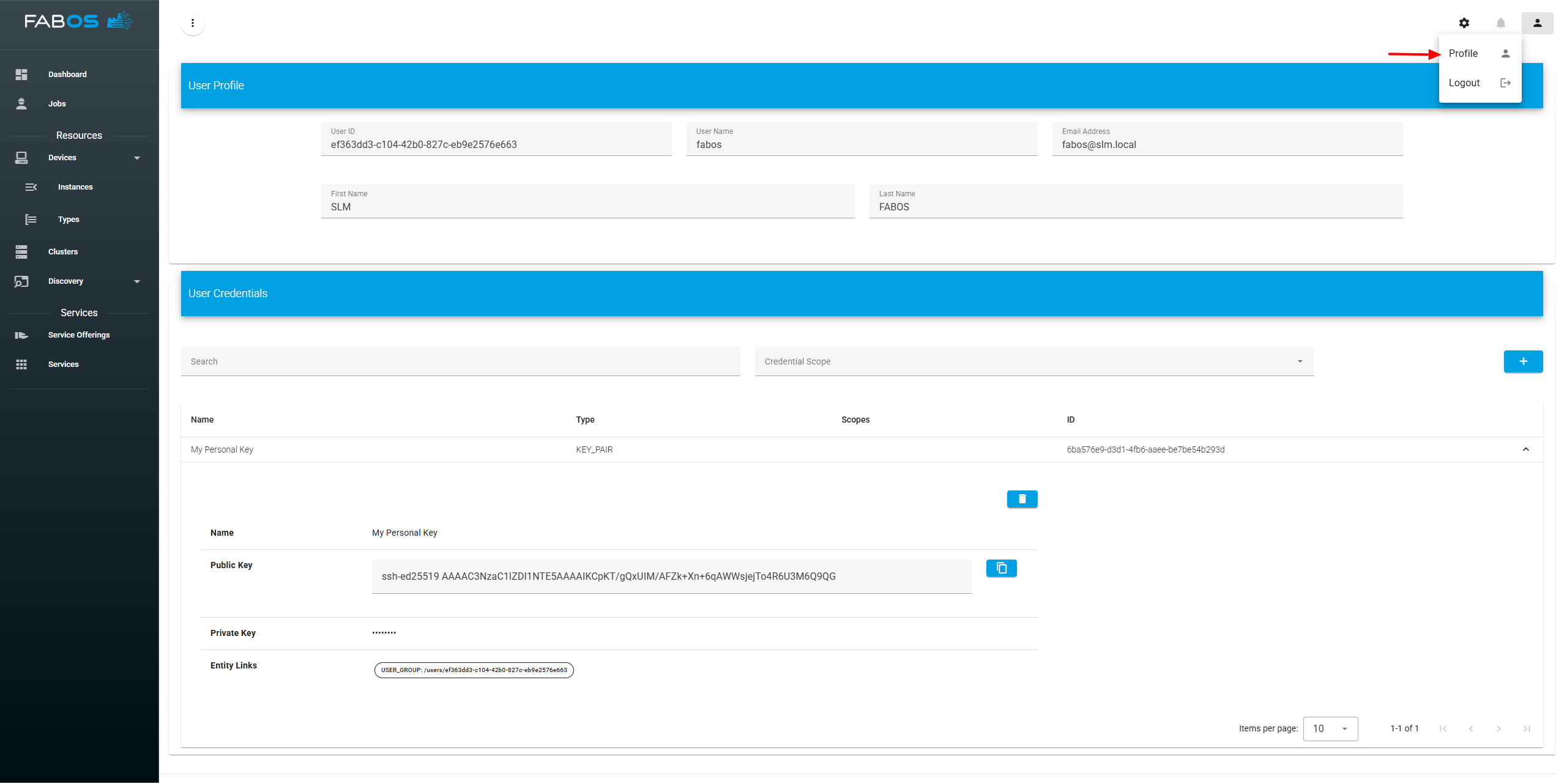Open the Dashboard from the sidebar
This screenshot has height=784, width=1556.
tap(67, 74)
